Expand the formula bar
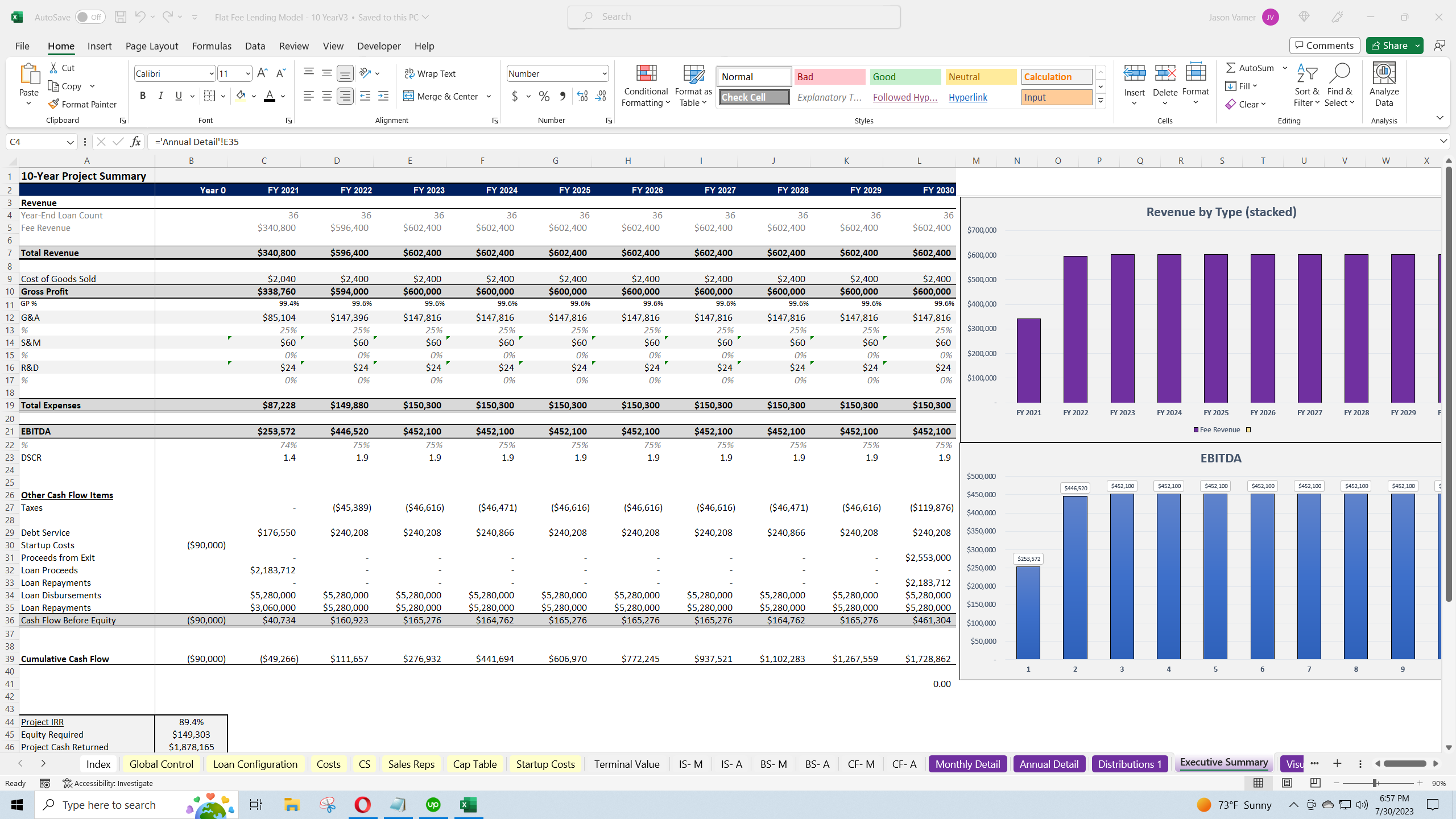Screen dimensions: 1456x819 tap(1443, 142)
